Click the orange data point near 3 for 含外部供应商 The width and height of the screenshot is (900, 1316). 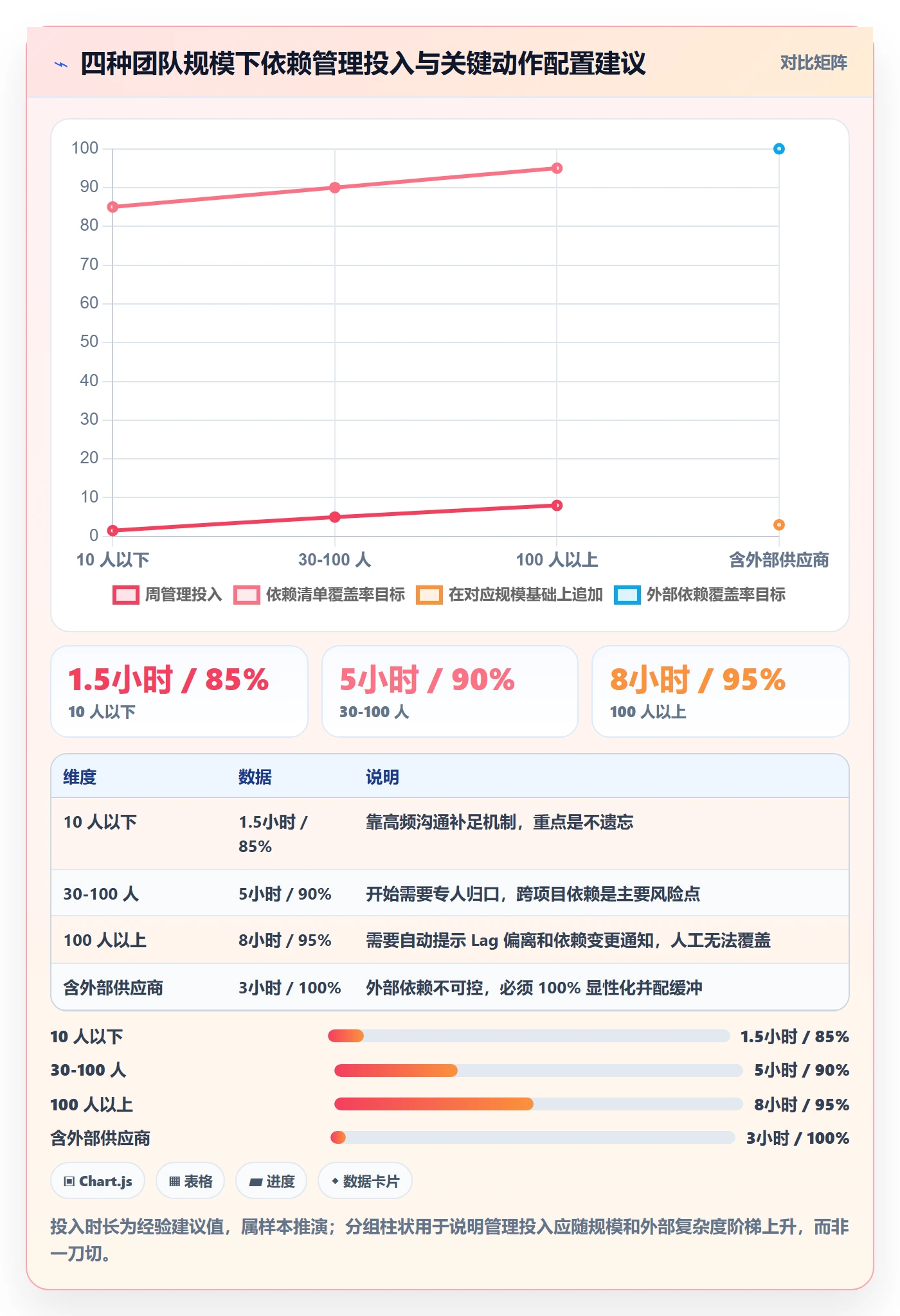point(779,525)
